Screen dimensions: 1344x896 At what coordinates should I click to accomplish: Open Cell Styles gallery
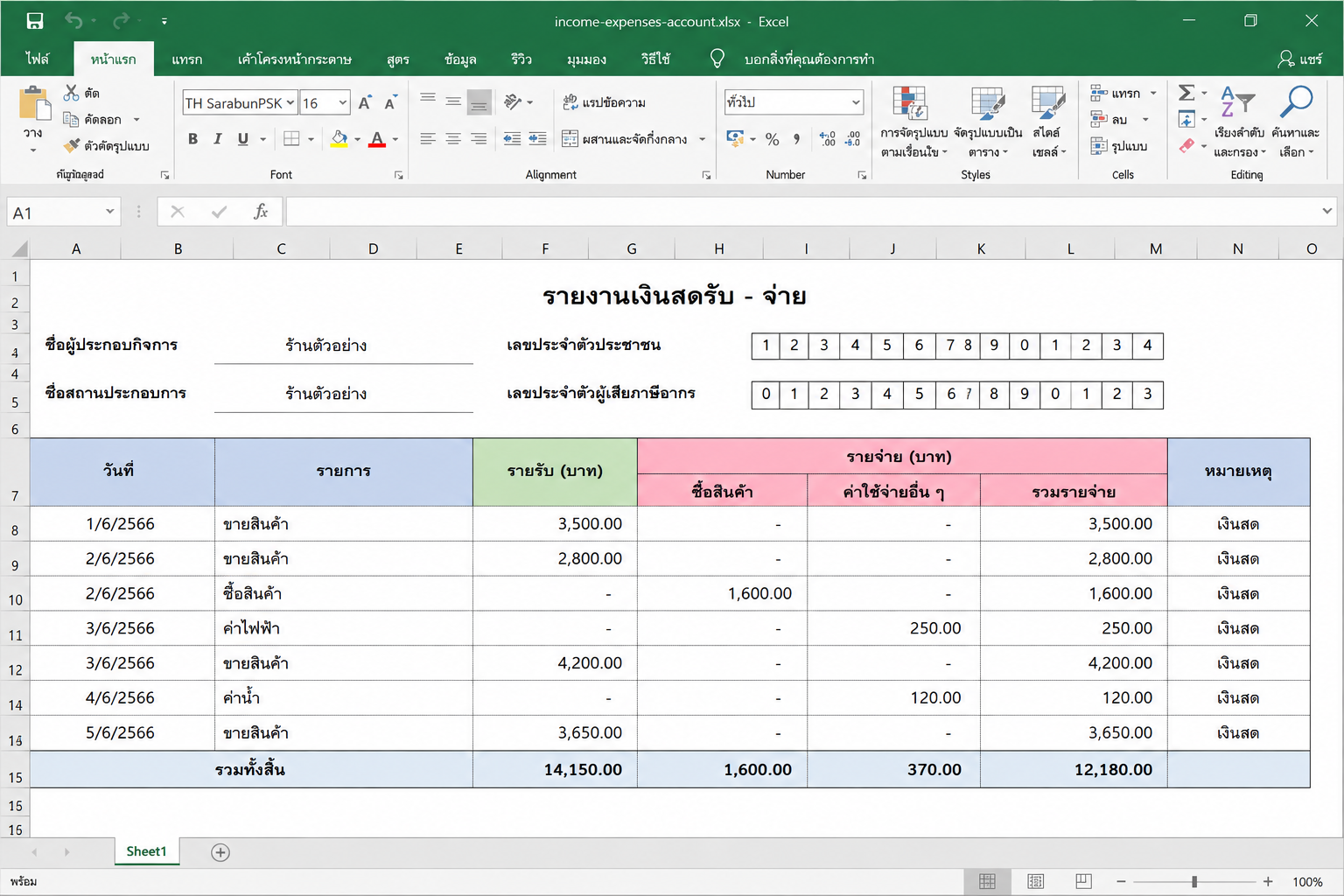pyautogui.click(x=1048, y=122)
